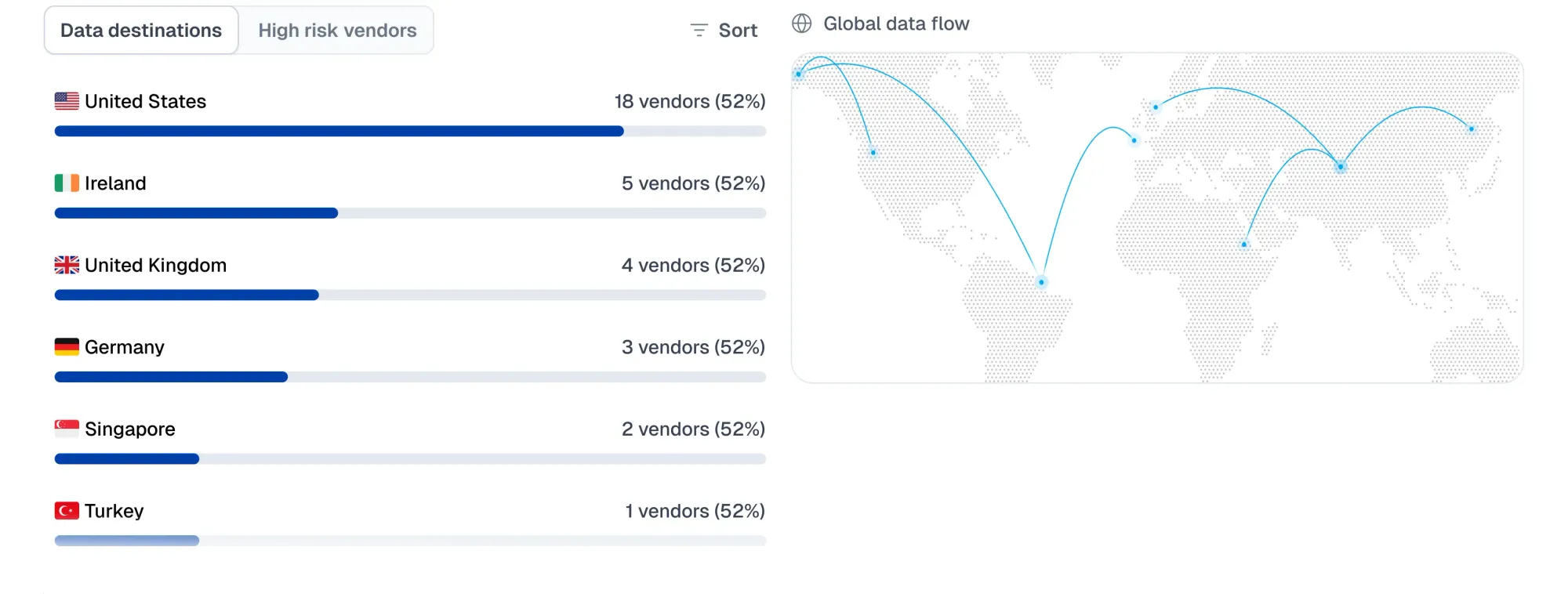The image size is (1568, 594).
Task: Click the 18 vendors count for United States
Action: point(690,100)
